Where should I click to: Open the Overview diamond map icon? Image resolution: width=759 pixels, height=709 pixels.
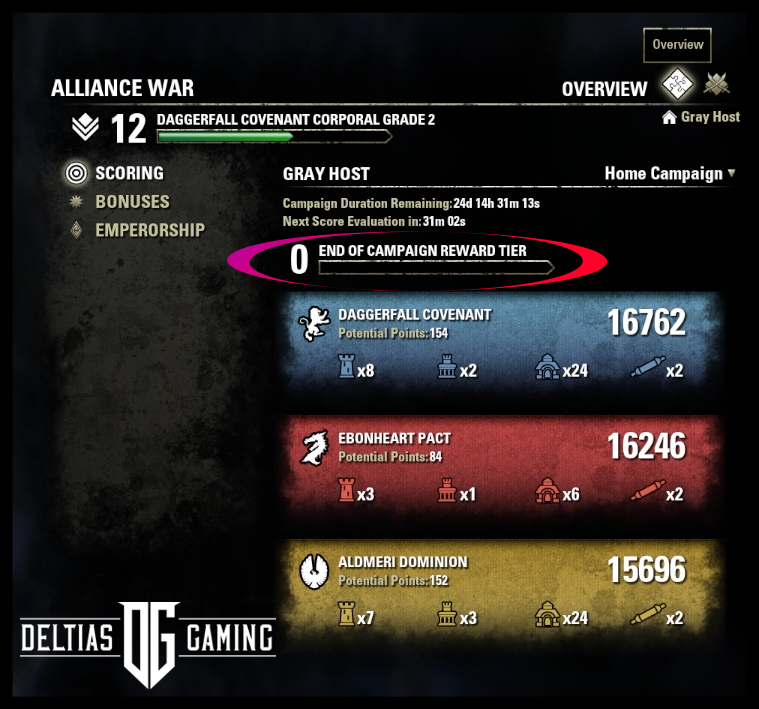677,84
